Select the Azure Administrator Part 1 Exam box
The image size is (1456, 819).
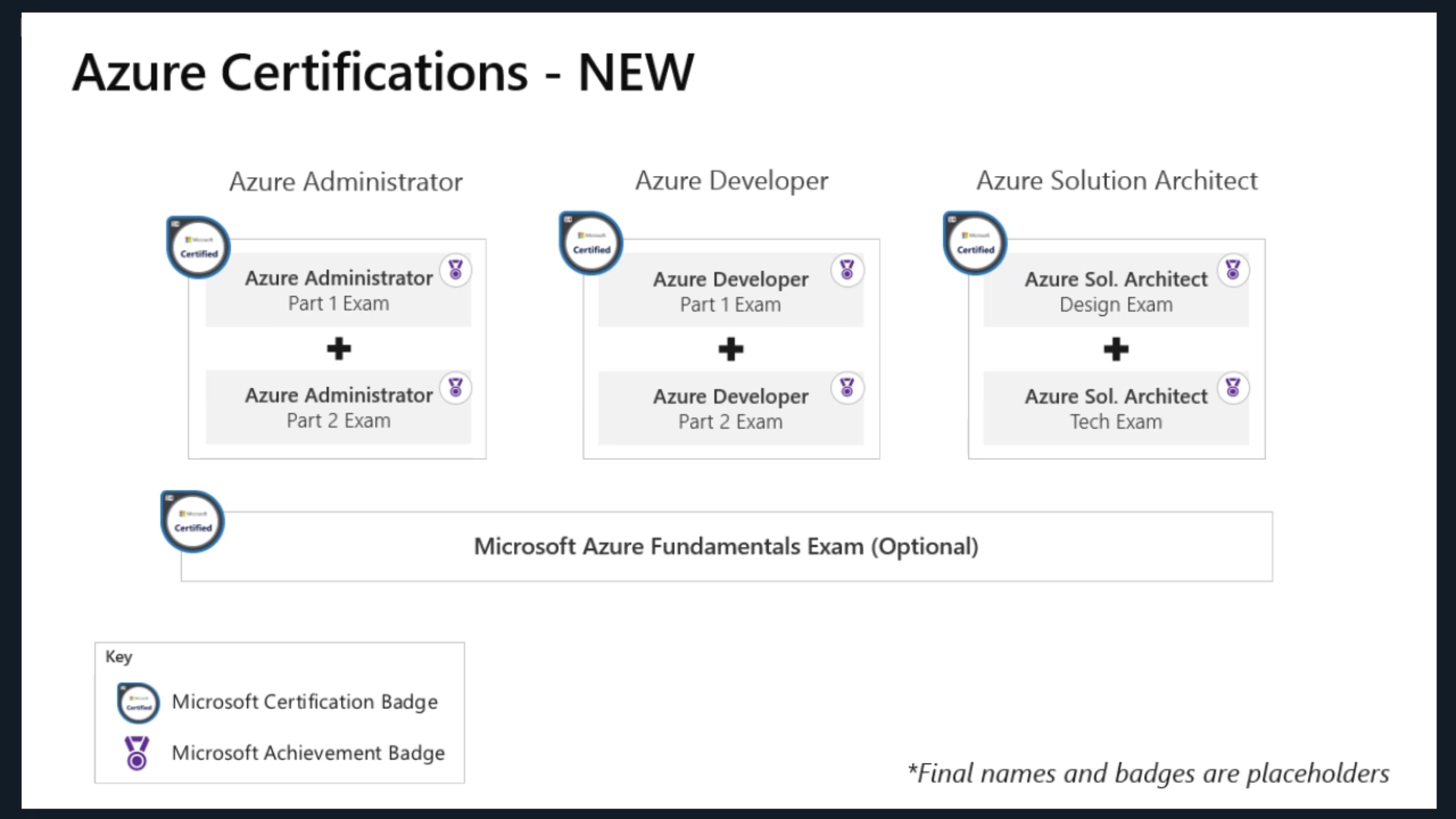(x=338, y=290)
